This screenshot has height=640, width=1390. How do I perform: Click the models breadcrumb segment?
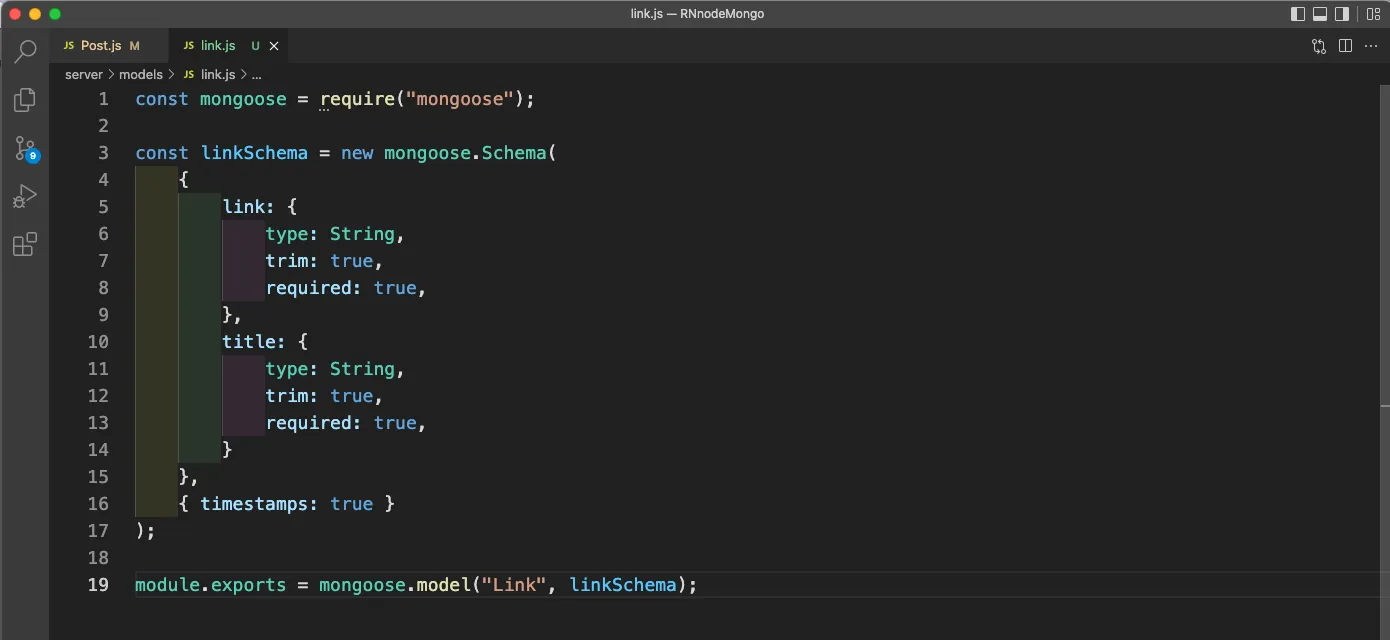141,74
